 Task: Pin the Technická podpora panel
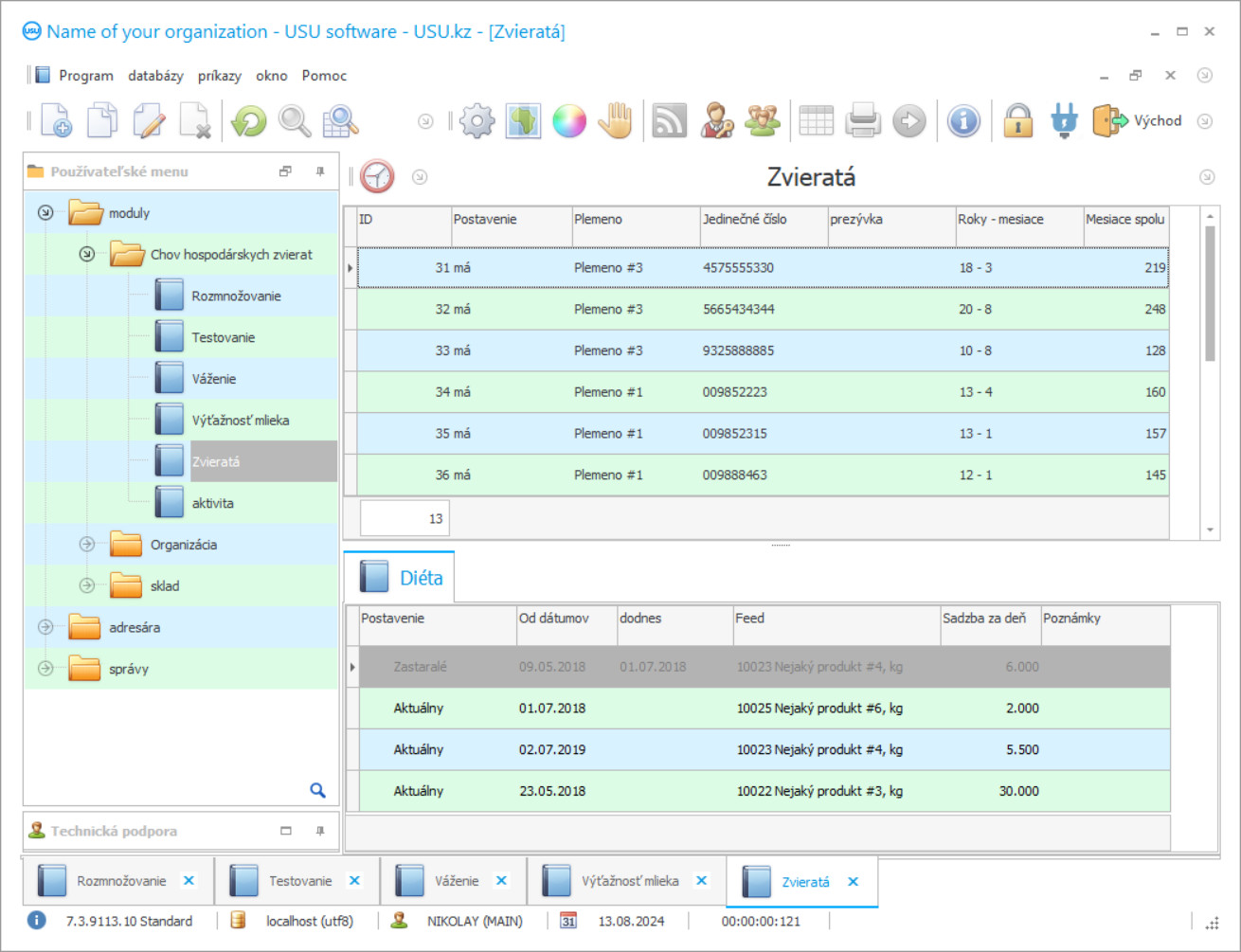click(x=320, y=831)
